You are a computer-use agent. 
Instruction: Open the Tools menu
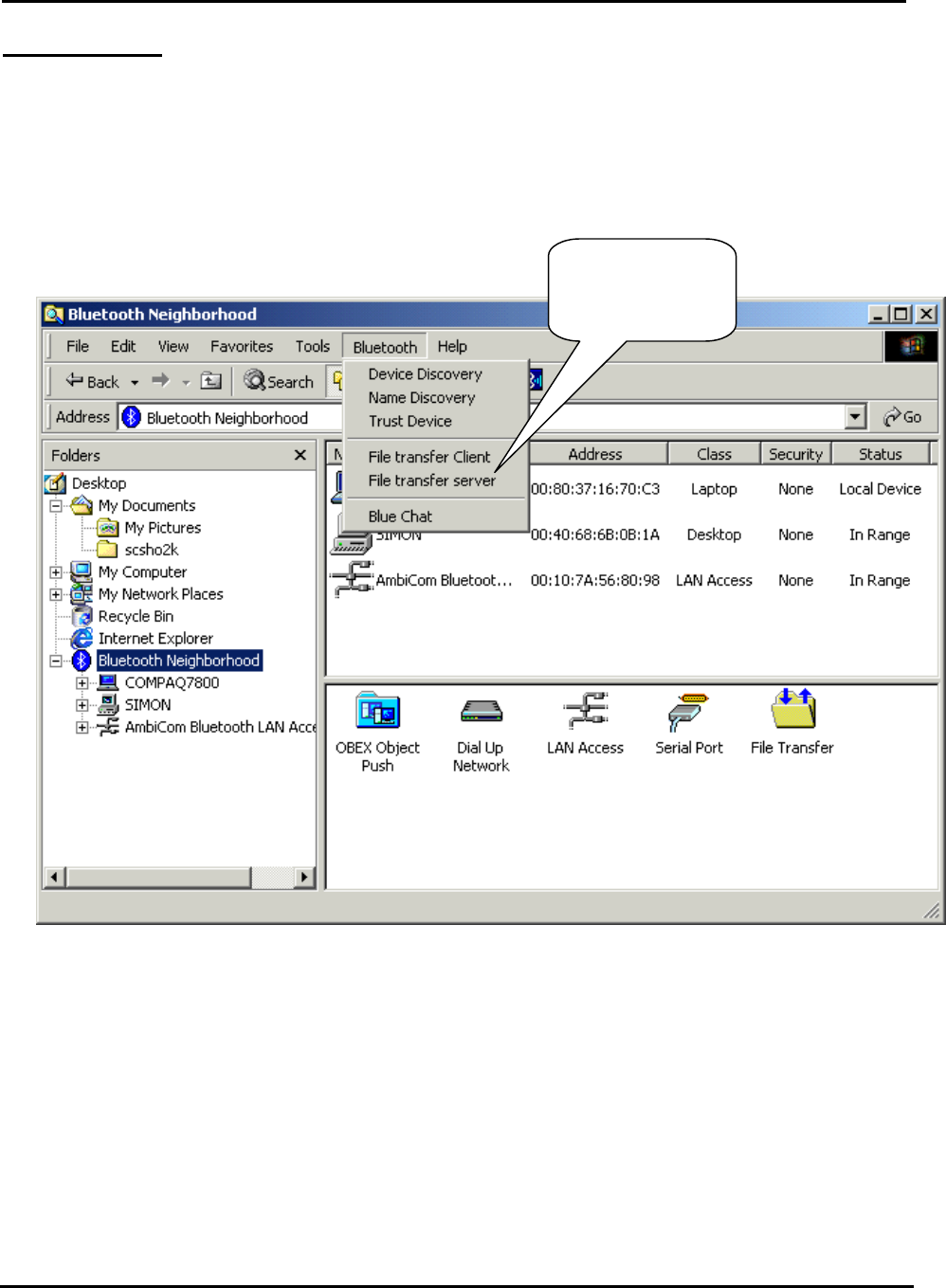coord(313,346)
